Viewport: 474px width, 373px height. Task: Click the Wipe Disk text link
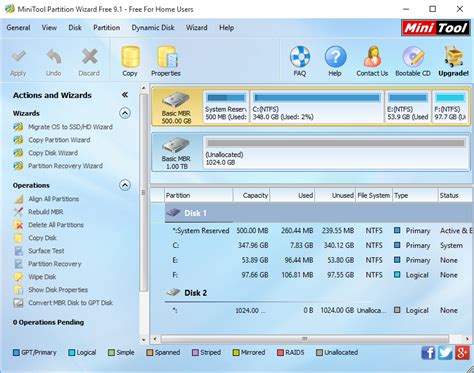(42, 277)
